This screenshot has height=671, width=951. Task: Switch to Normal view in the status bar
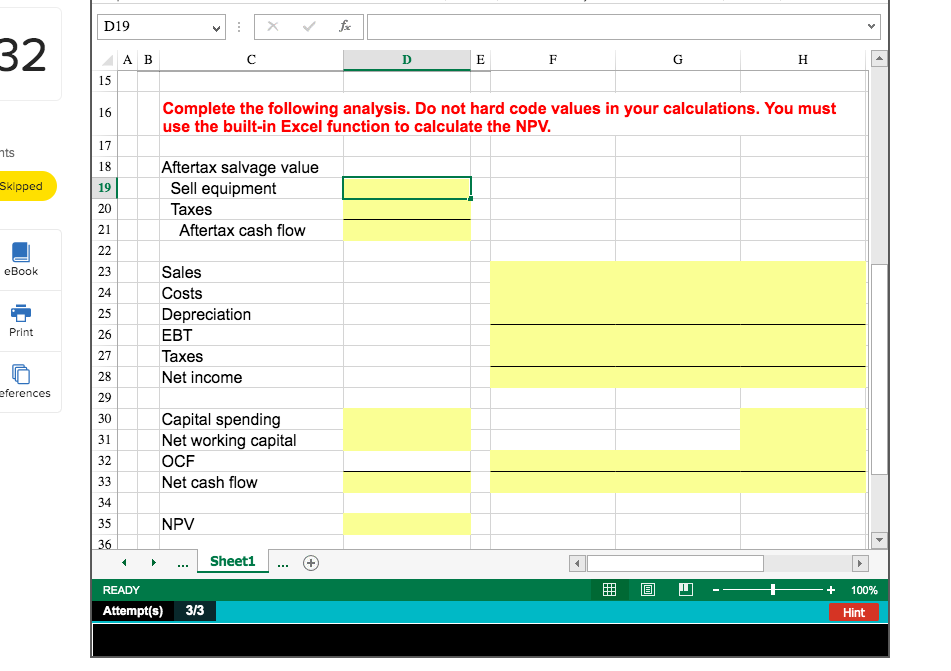609,590
